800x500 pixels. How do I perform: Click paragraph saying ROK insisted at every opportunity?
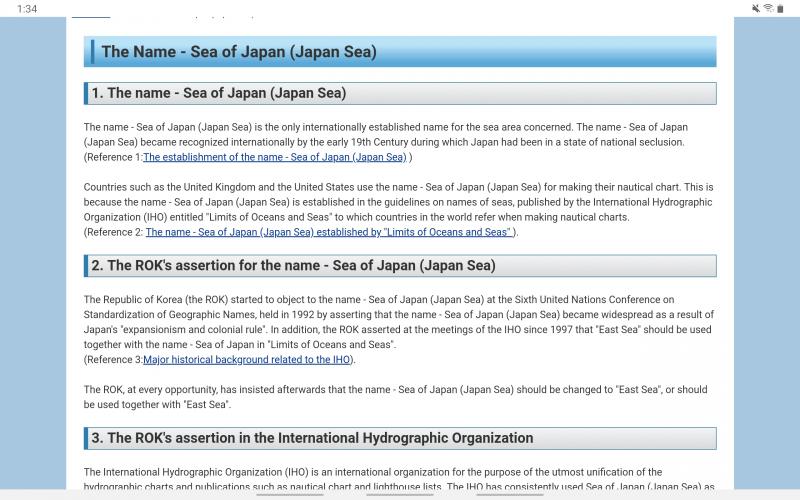point(395,397)
